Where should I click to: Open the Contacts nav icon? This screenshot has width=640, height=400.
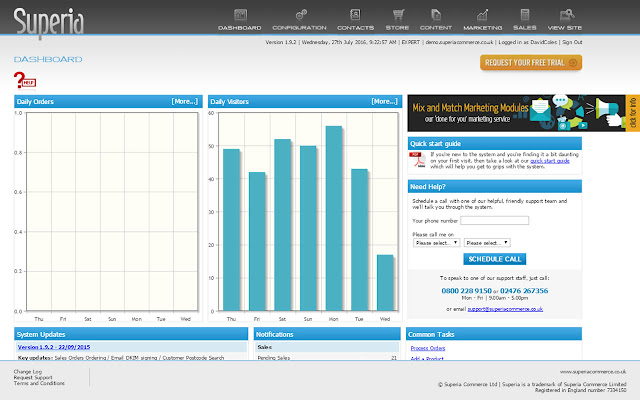pyautogui.click(x=349, y=15)
